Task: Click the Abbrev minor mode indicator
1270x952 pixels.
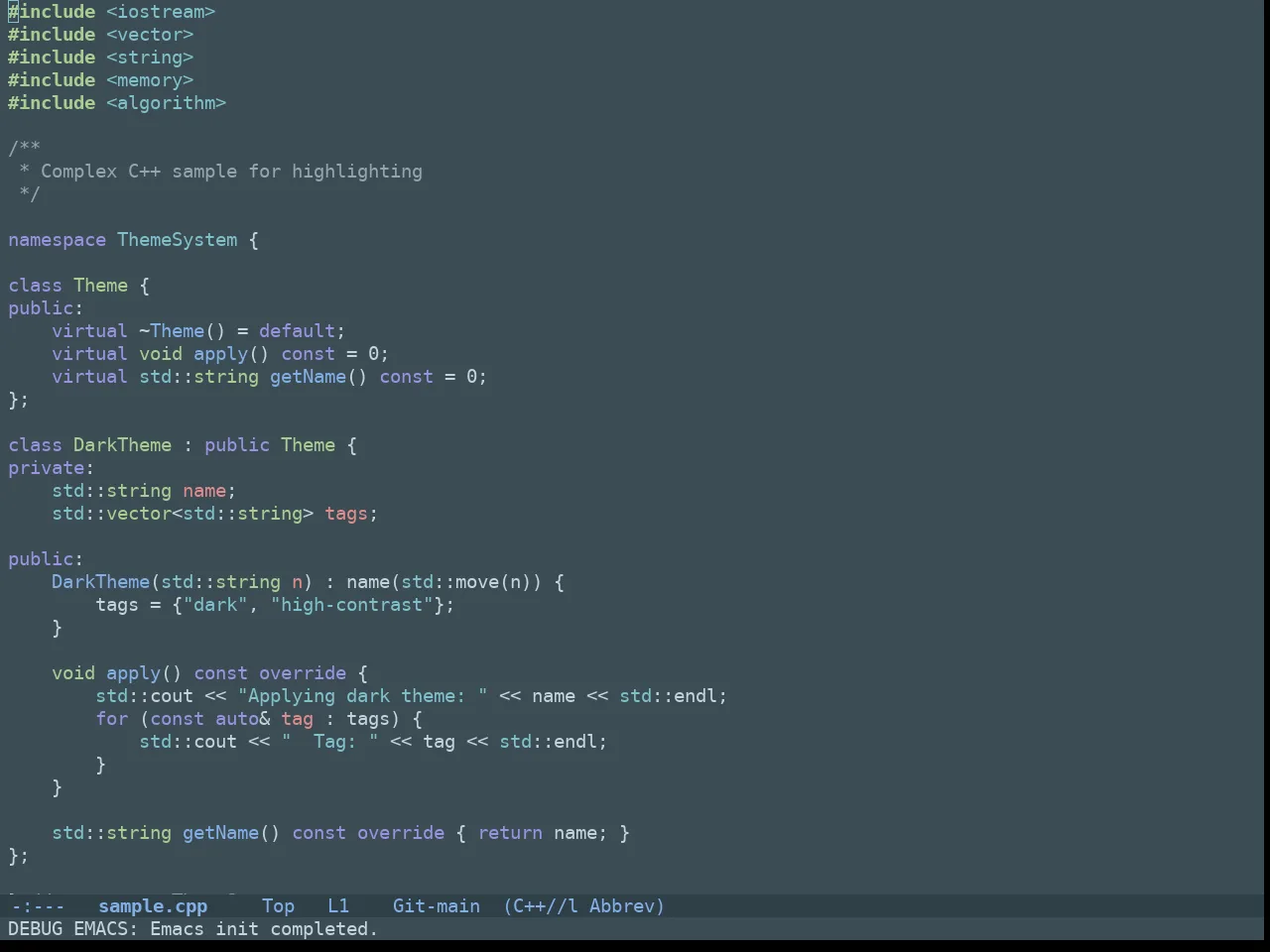Action: click(622, 905)
